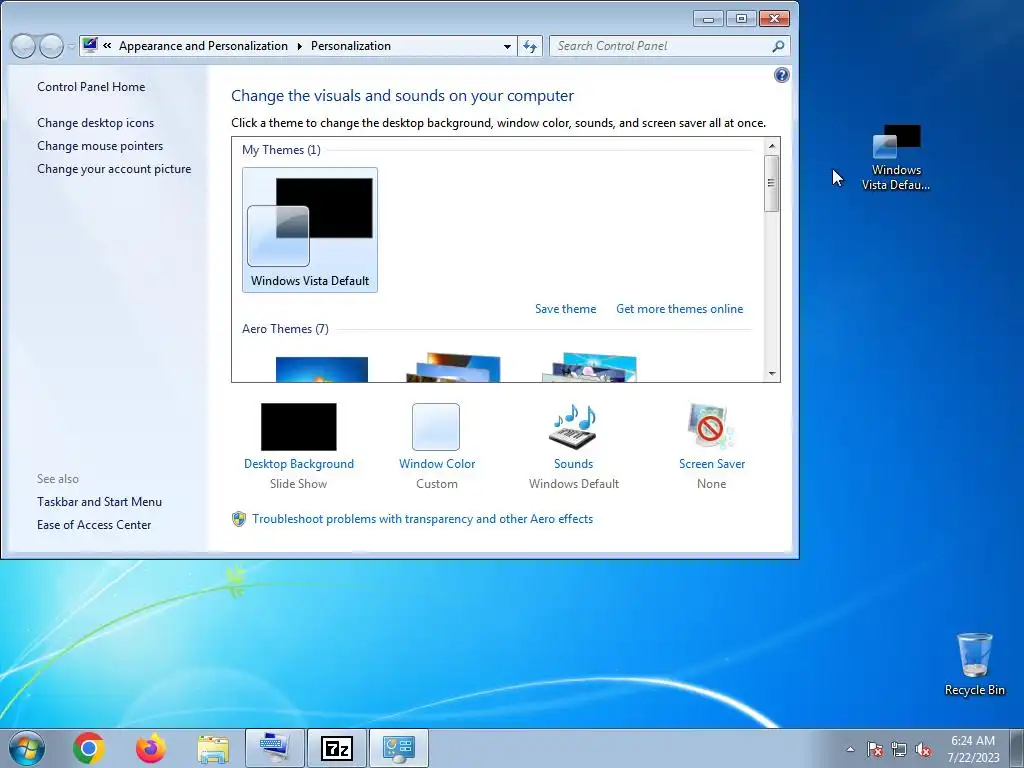Viewport: 1024px width, 768px height.
Task: Open 7-Zip from the taskbar
Action: click(337, 748)
